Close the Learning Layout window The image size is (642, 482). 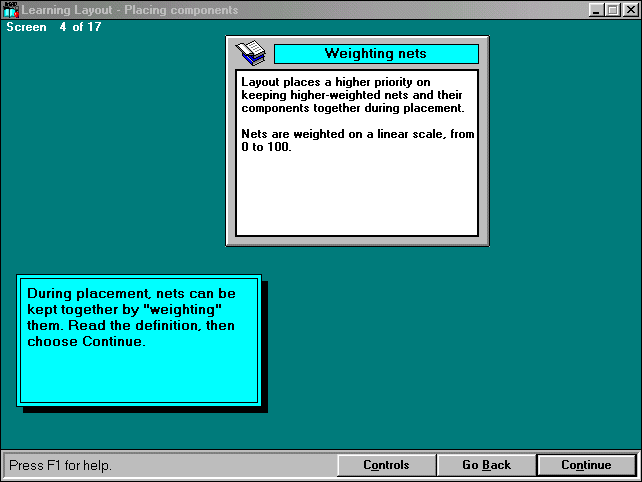pyautogui.click(x=629, y=10)
